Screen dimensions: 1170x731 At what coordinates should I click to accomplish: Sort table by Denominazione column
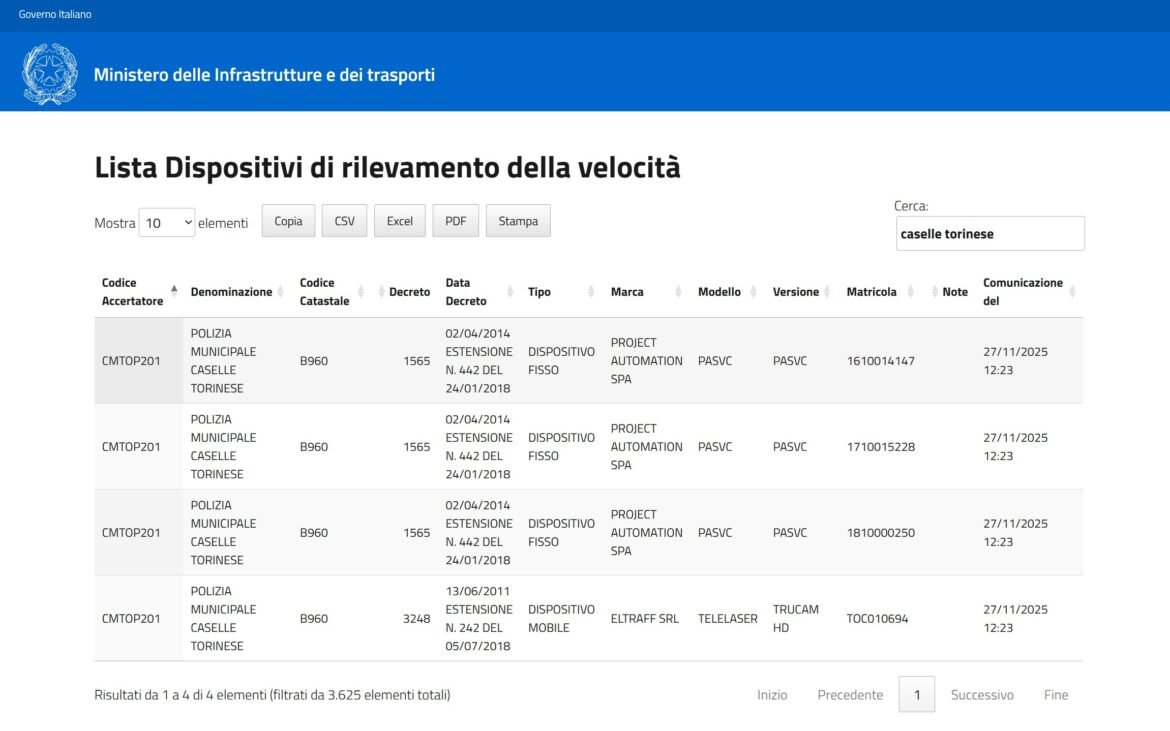point(231,292)
